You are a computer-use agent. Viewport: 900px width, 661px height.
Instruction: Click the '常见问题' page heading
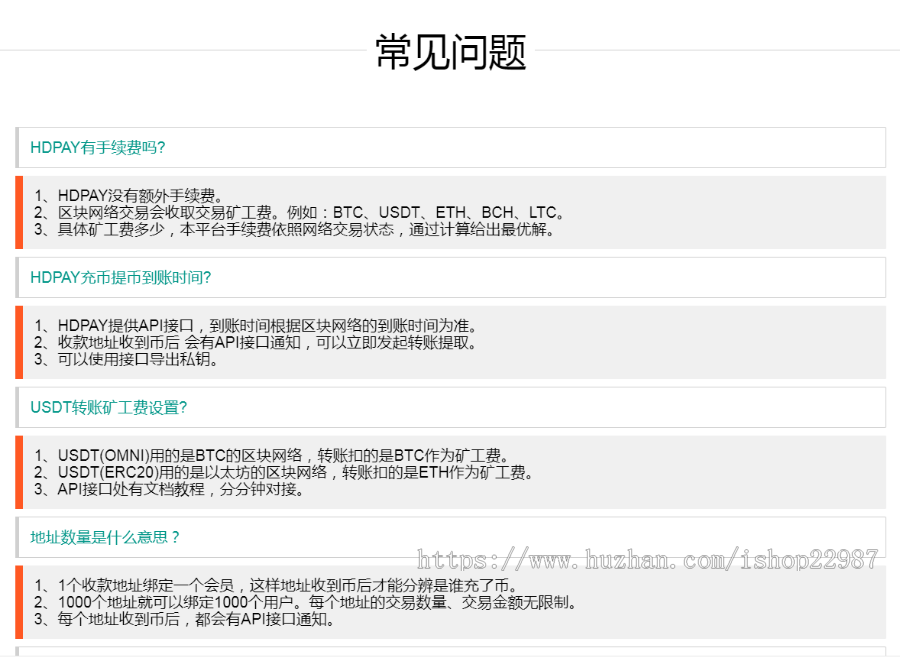coord(451,52)
